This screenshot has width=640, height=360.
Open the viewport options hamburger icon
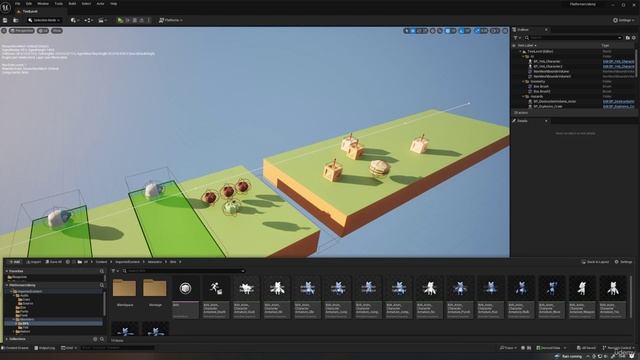click(x=4, y=31)
